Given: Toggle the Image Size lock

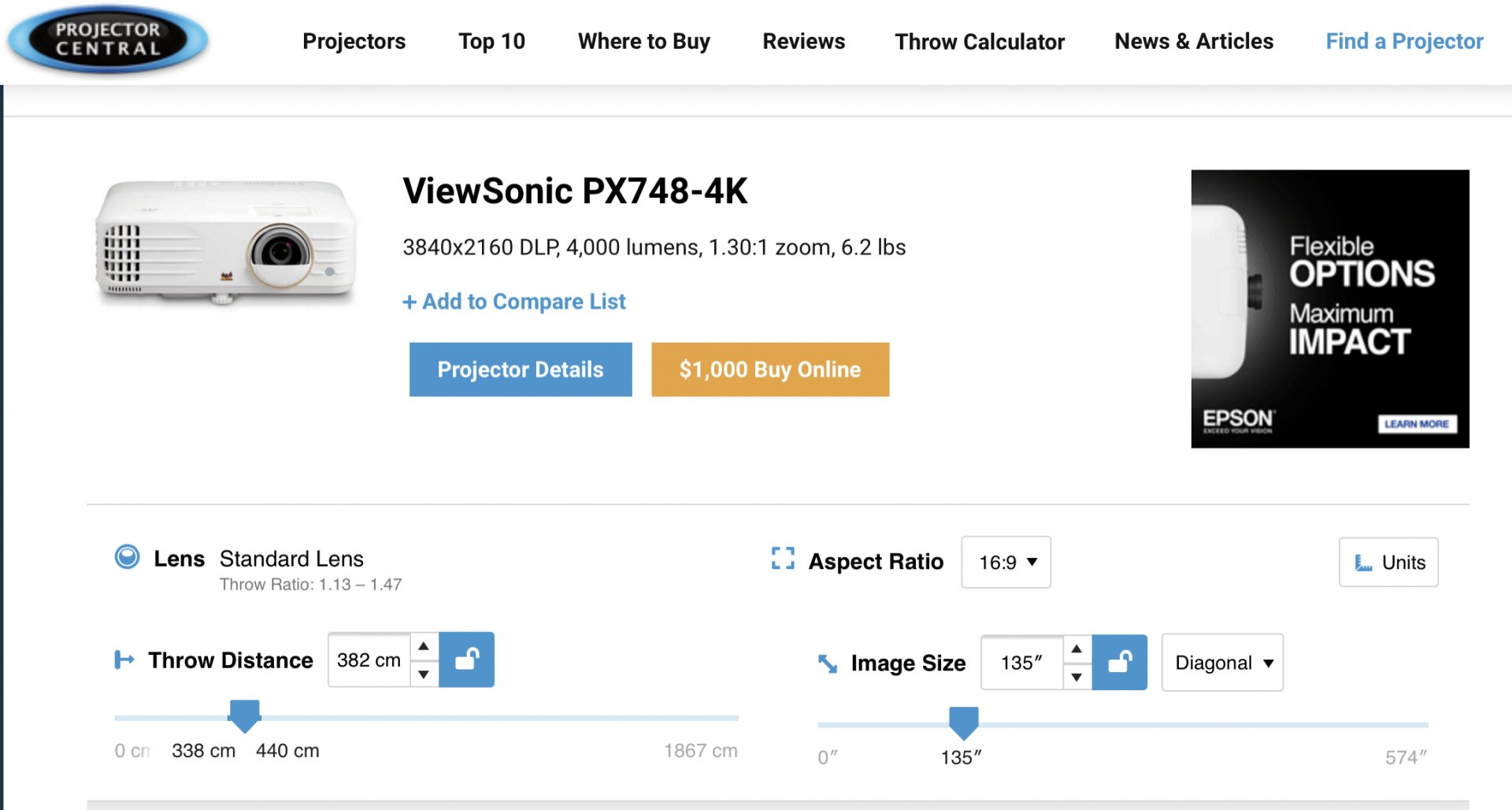Looking at the screenshot, I should [x=1120, y=663].
